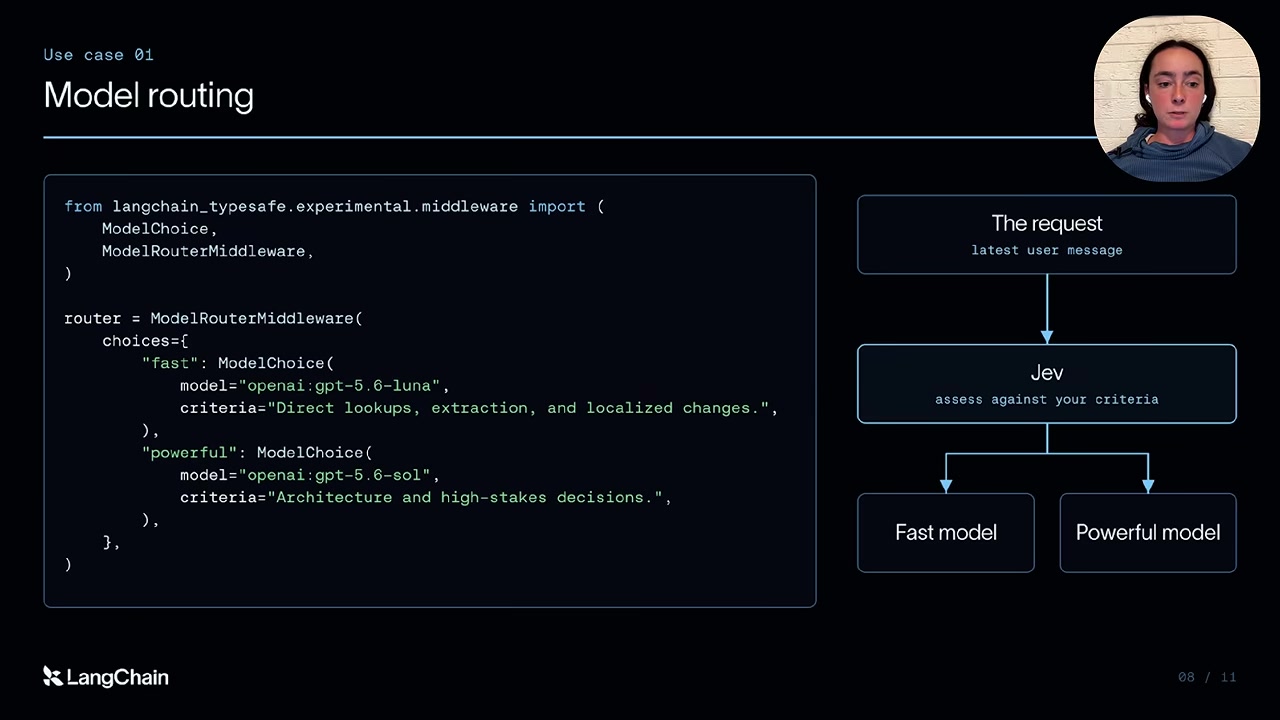
Task: Click the 'Use case 01' label
Action: 99,55
